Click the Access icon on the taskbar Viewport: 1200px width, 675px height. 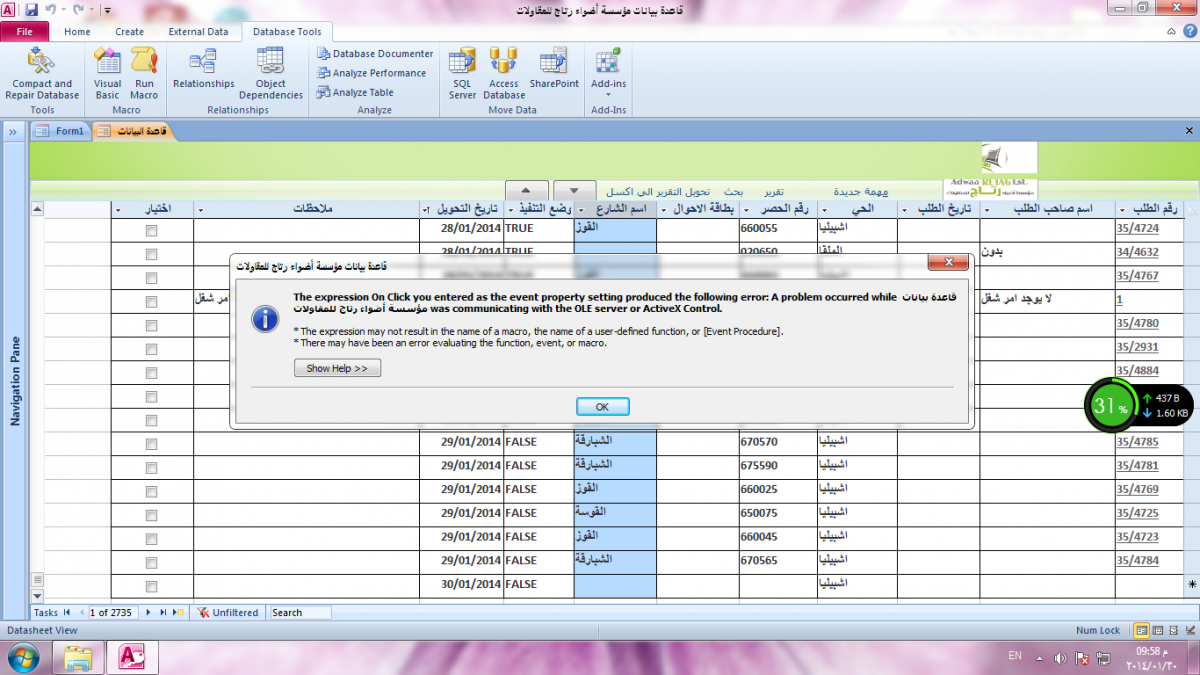click(133, 657)
